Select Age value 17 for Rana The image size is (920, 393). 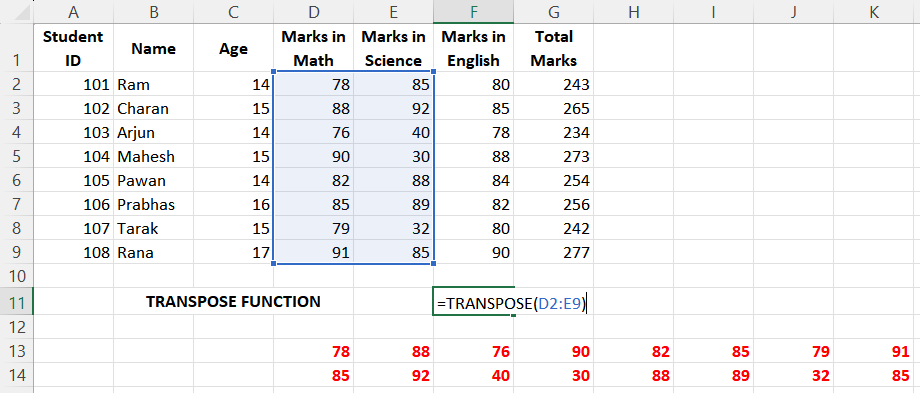pos(234,252)
